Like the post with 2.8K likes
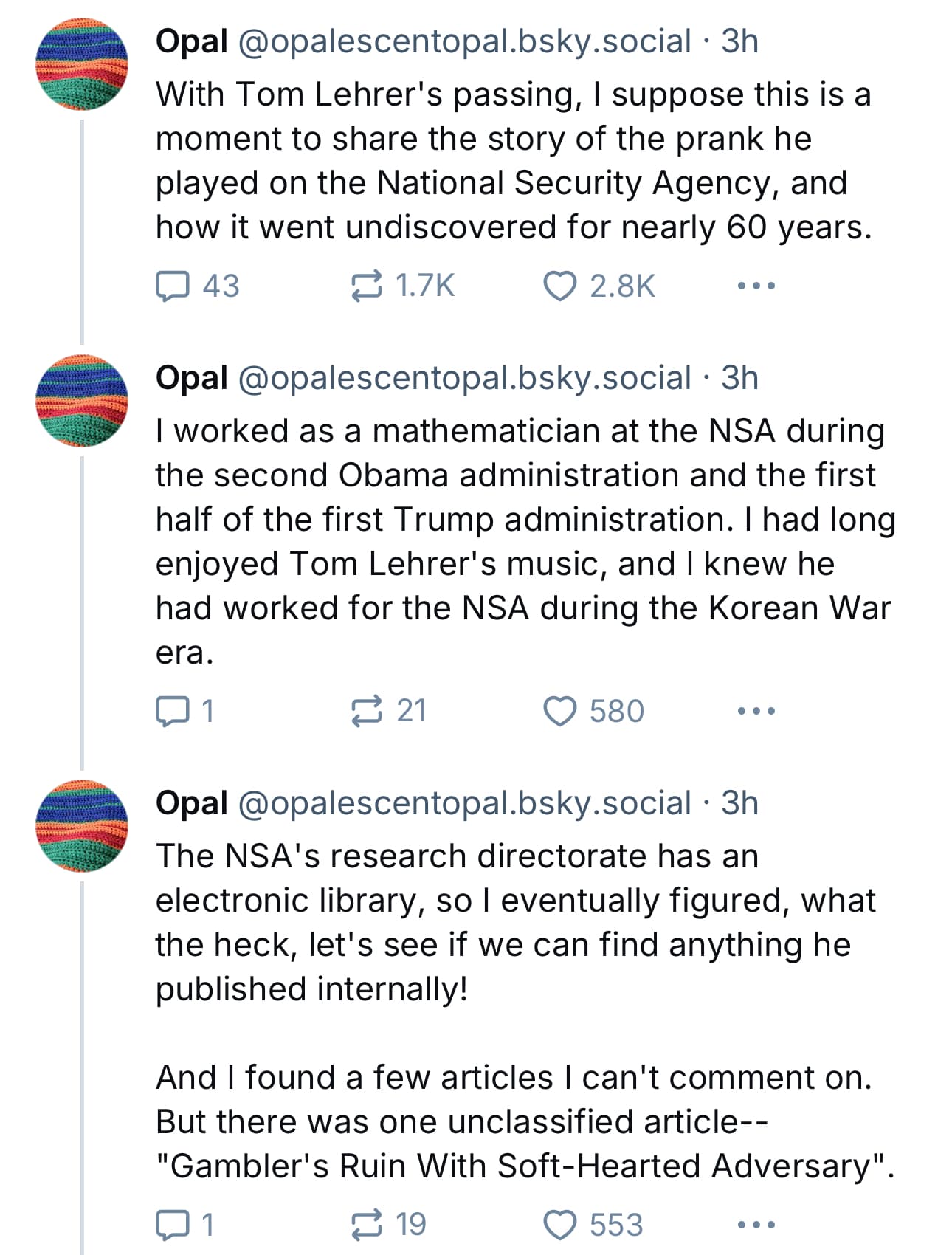Viewport: 952px width, 1255px height. (x=559, y=286)
